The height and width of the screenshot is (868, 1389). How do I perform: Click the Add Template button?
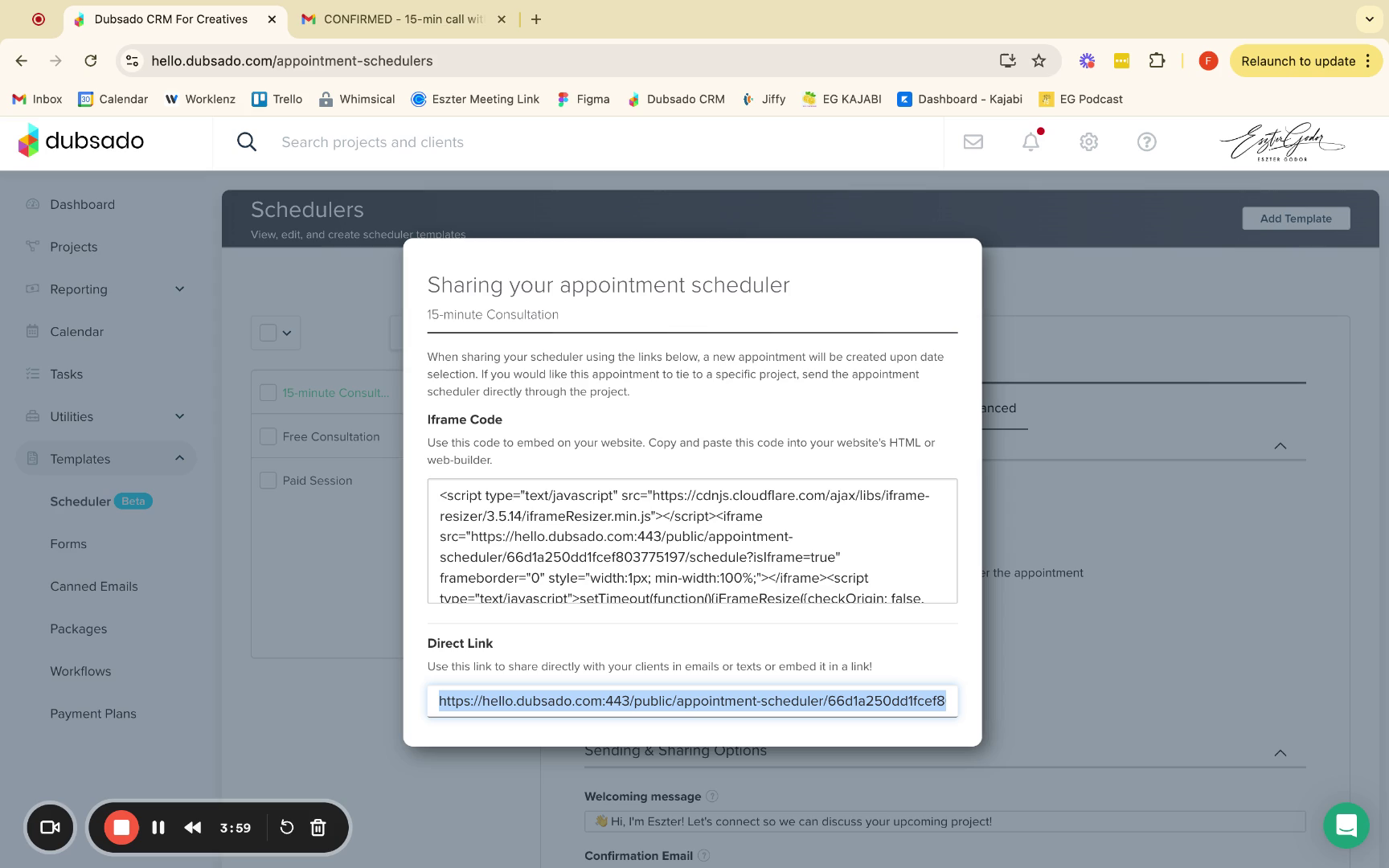click(x=1296, y=219)
